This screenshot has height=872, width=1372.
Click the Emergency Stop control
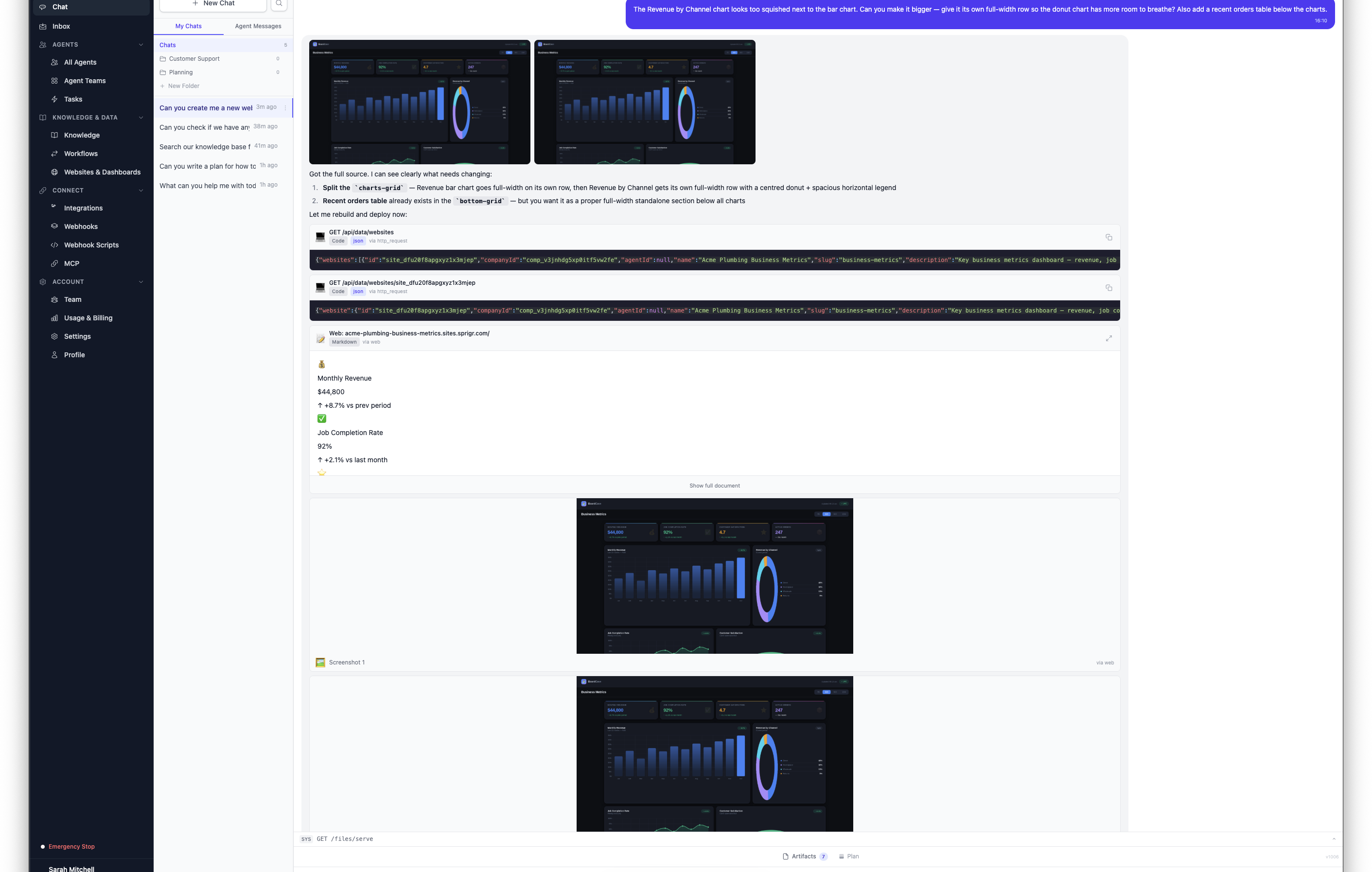coord(71,846)
